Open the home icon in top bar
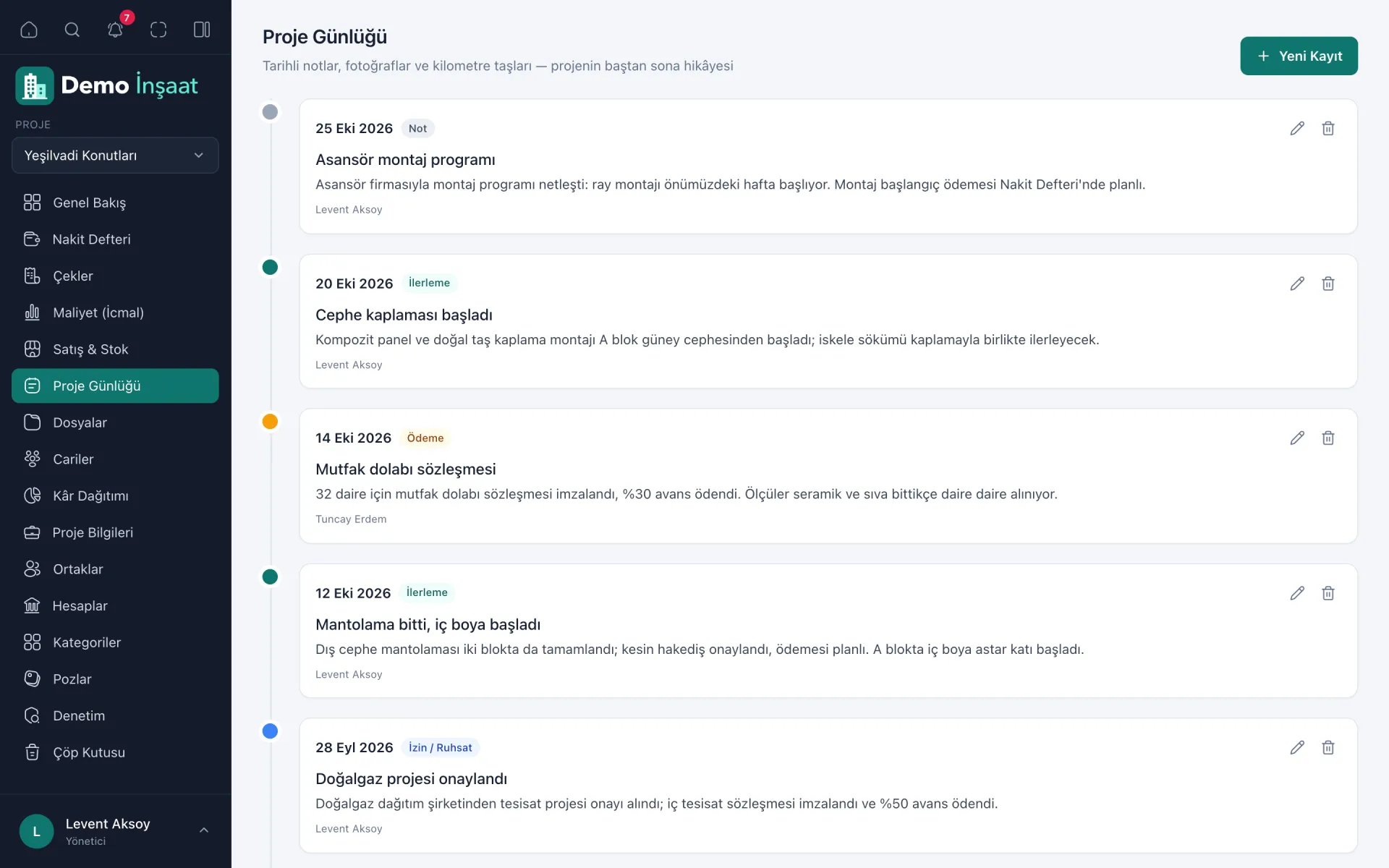The image size is (1389, 868). 29,30
